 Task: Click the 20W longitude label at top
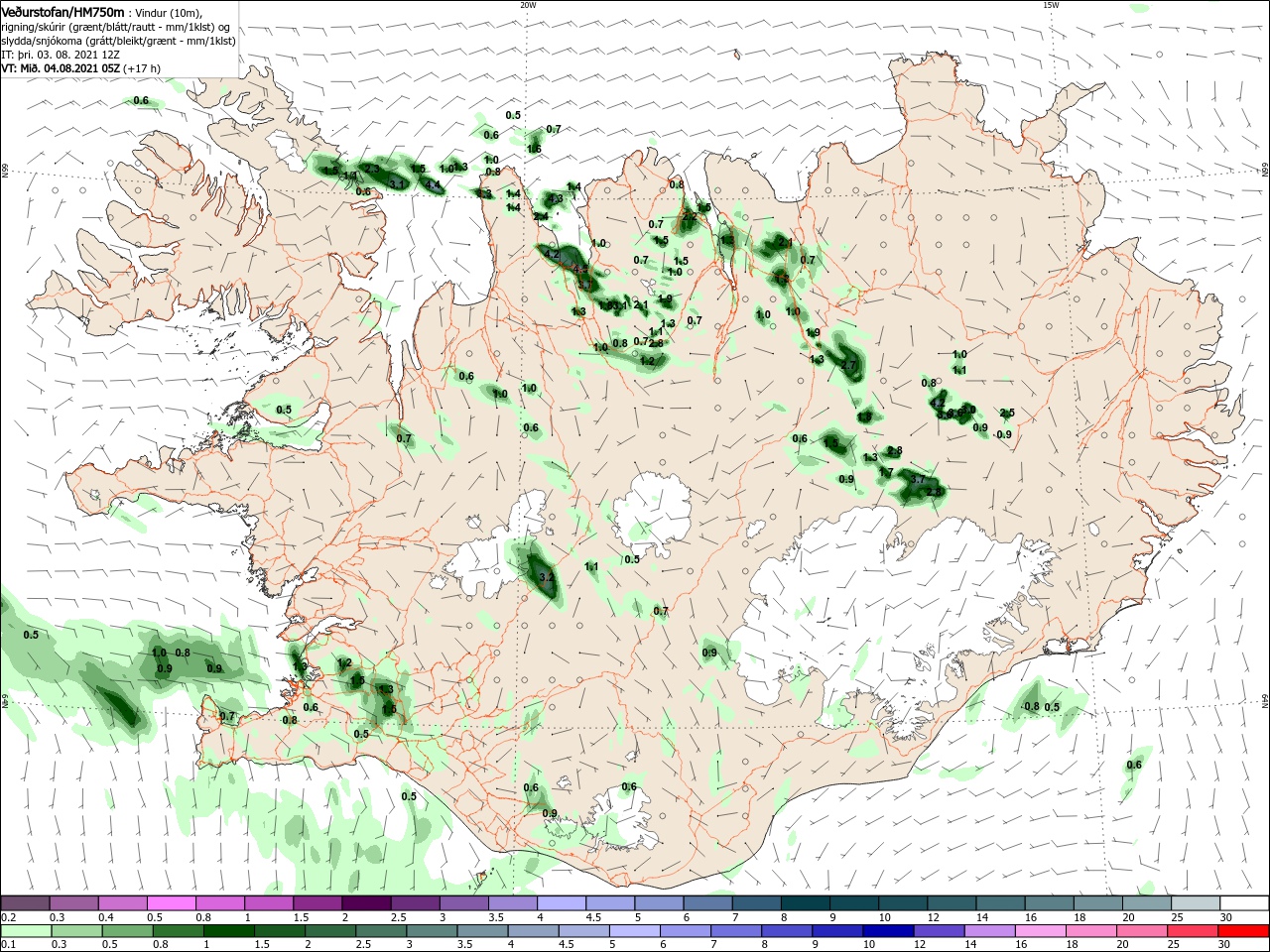pos(528,5)
